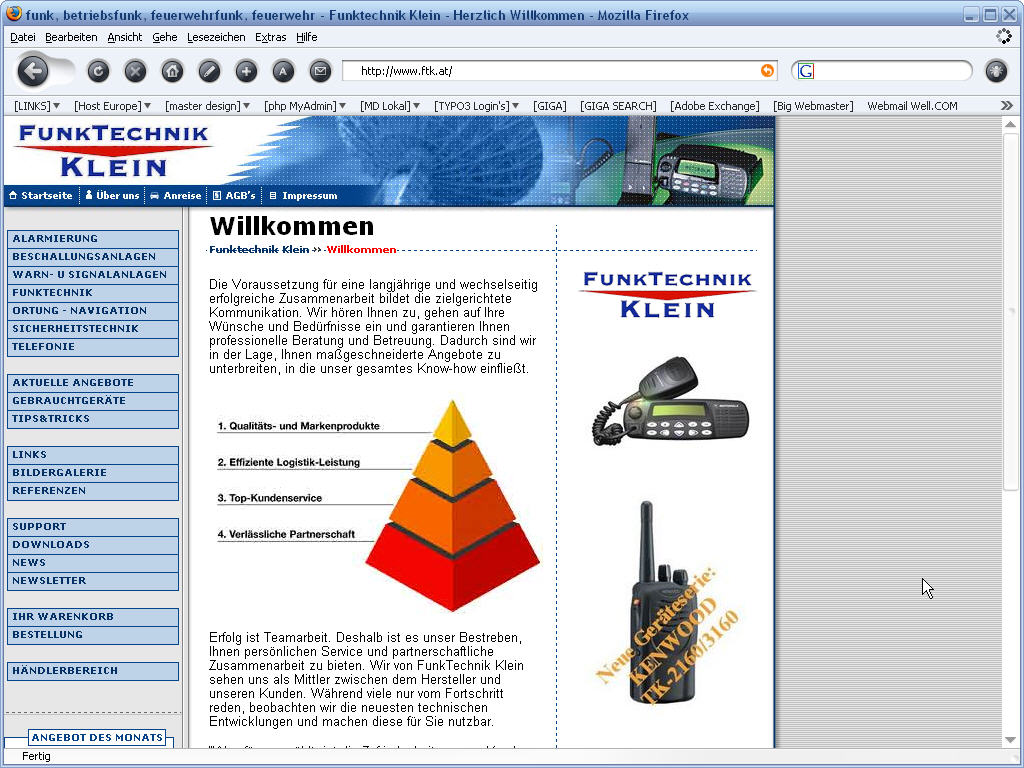Click the mobile radio with microphone image
Image resolution: width=1024 pixels, height=768 pixels.
tap(669, 402)
